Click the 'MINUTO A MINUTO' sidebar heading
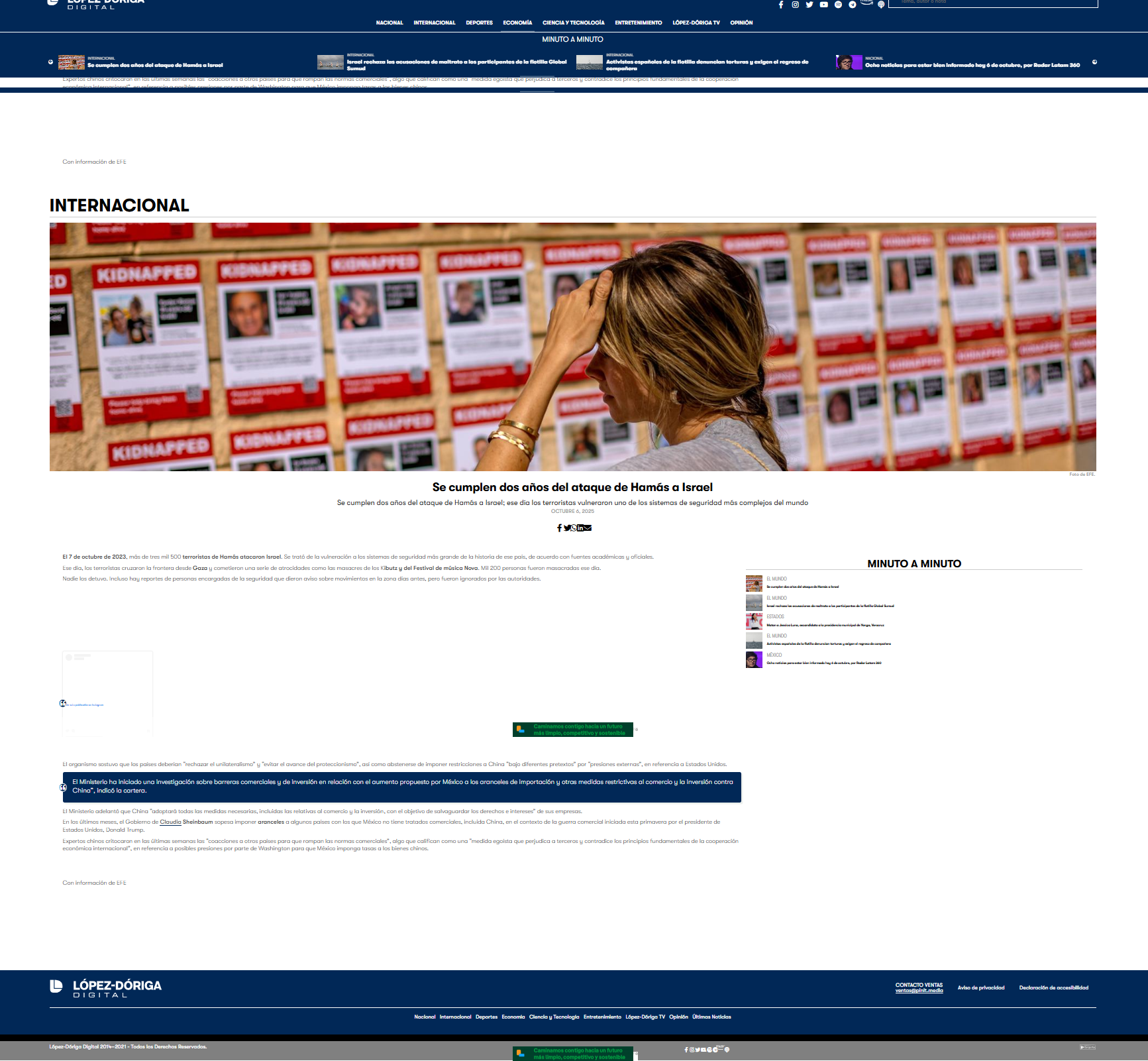The width and height of the screenshot is (1148, 1061). [914, 563]
